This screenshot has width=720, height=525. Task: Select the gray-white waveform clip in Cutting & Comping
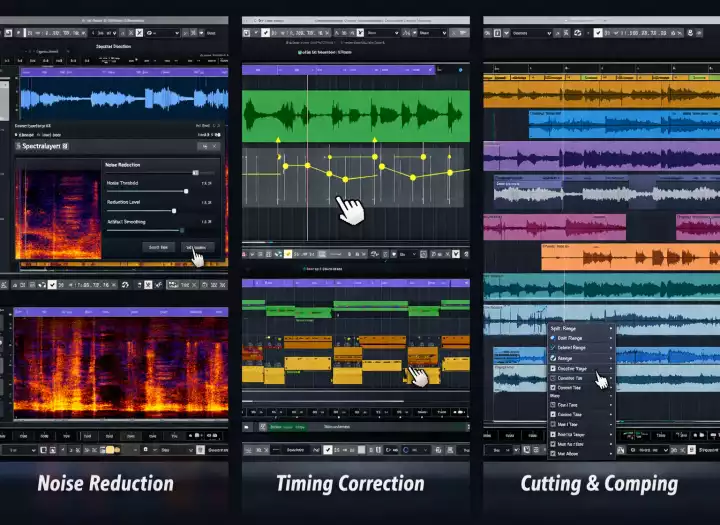pyautogui.click(x=607, y=193)
